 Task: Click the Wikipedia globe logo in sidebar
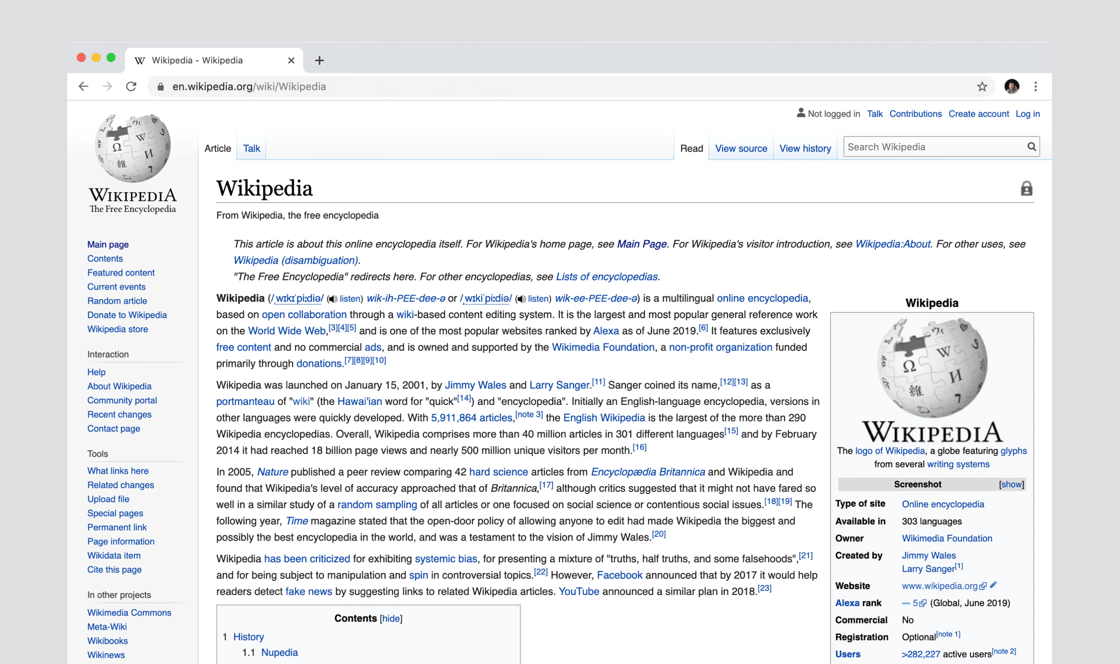tap(132, 150)
